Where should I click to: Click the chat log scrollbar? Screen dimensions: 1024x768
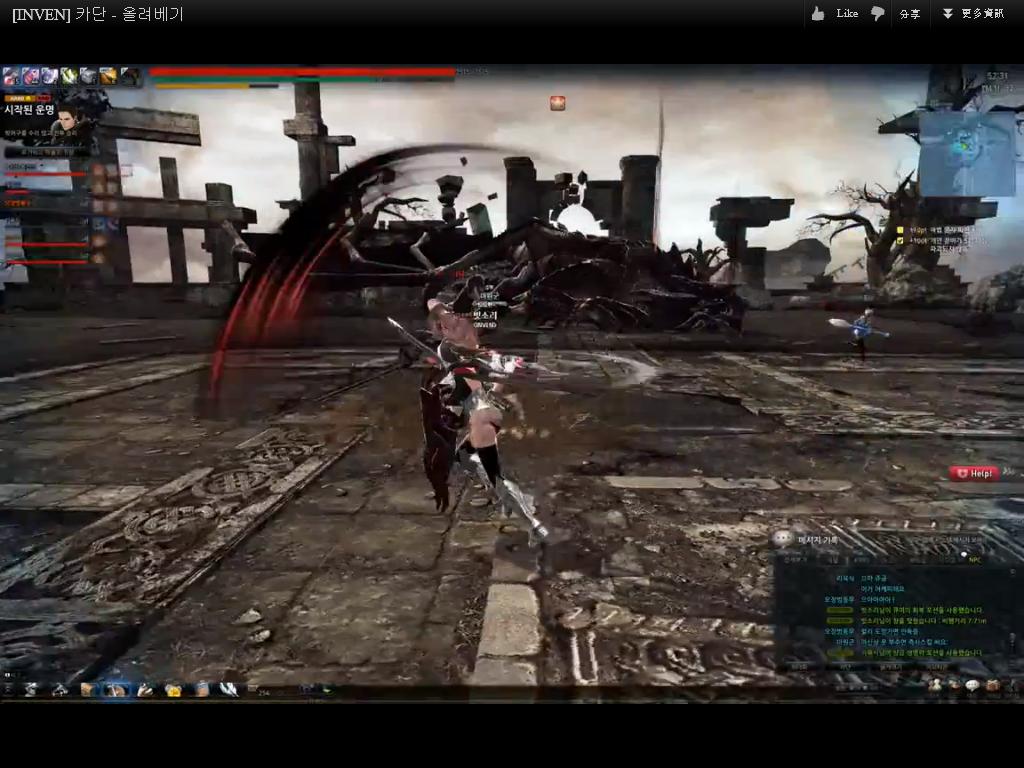[1012, 611]
